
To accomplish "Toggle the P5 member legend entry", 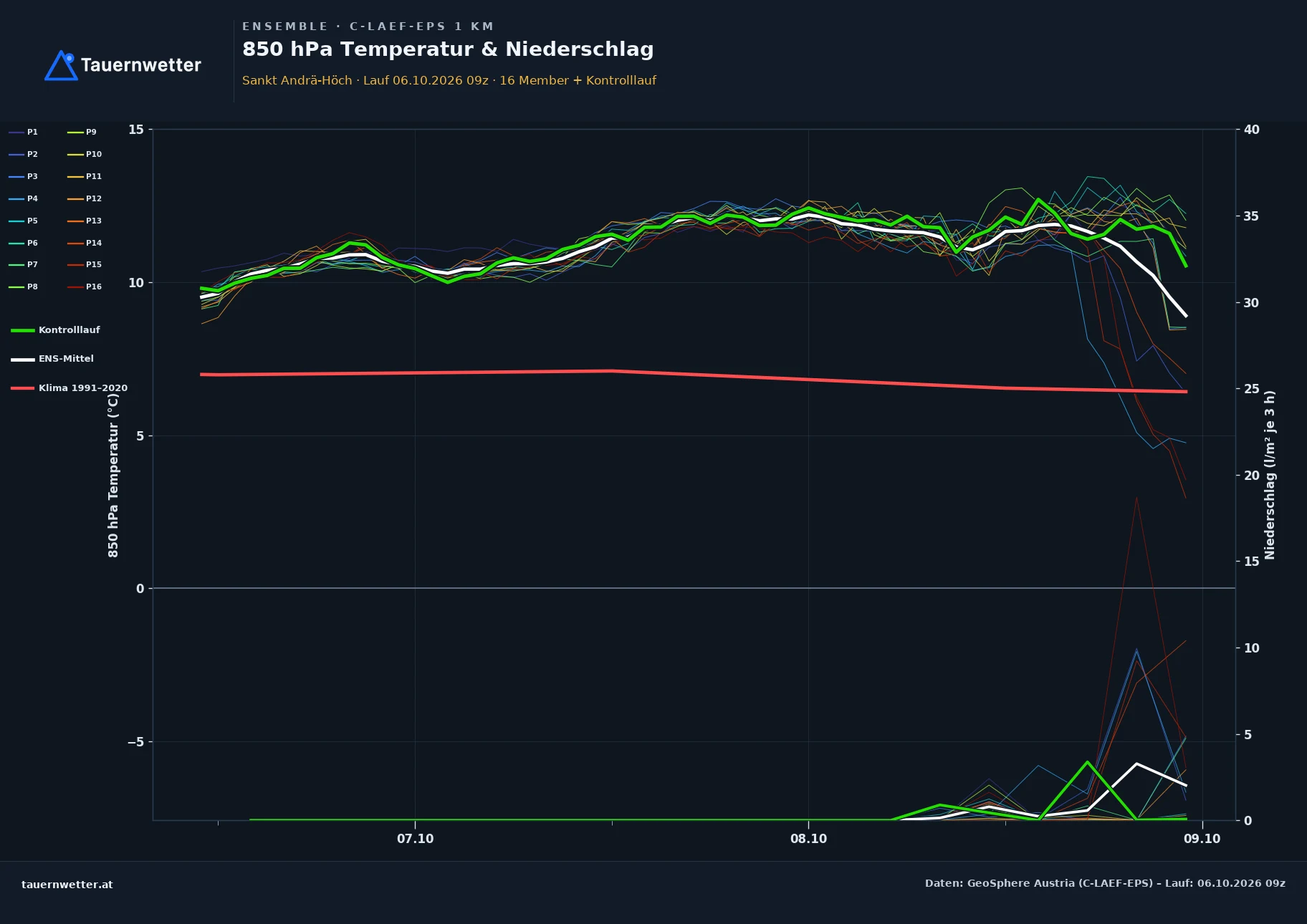I will pyautogui.click(x=24, y=221).
